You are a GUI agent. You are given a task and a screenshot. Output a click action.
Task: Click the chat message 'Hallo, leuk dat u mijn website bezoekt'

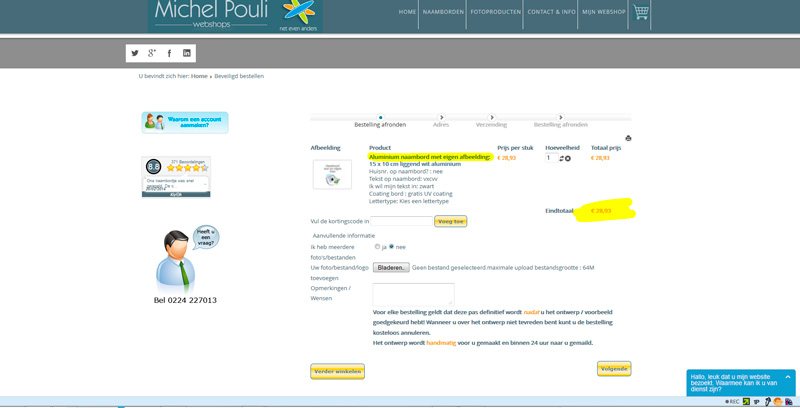tap(734, 383)
